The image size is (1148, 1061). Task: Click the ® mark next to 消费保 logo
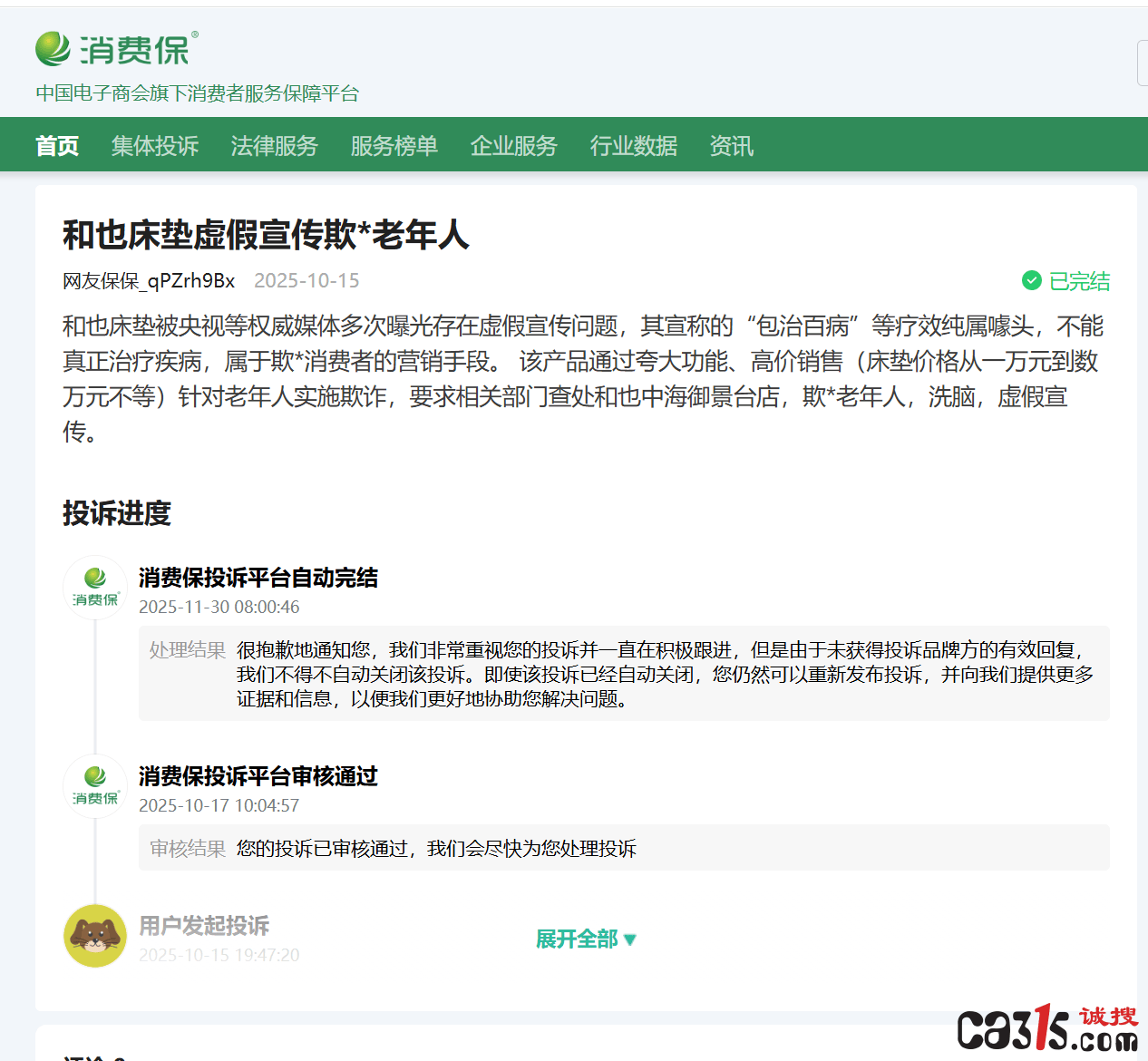[x=195, y=34]
